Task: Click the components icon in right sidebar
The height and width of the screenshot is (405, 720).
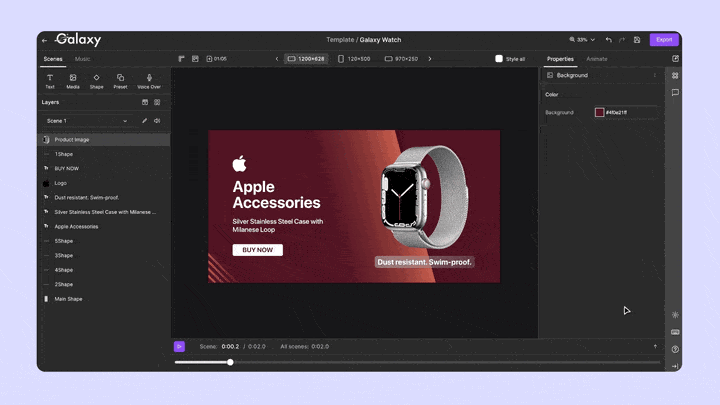Action: click(675, 75)
